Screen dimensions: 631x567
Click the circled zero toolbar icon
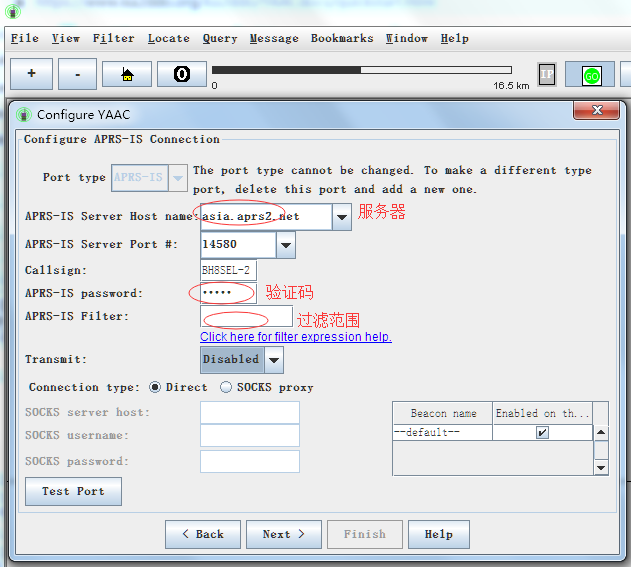[182, 75]
